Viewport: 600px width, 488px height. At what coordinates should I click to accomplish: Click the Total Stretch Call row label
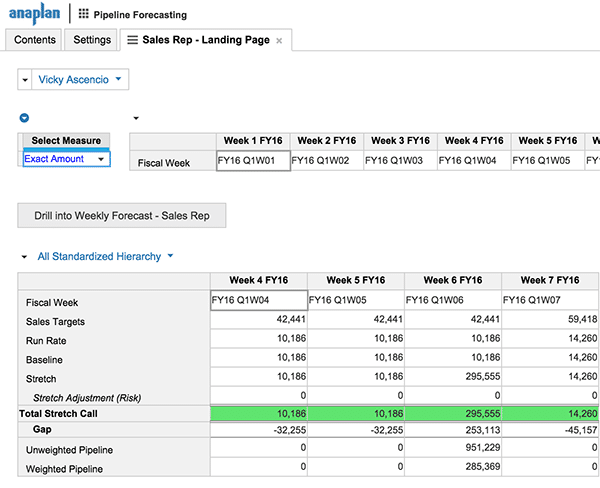coord(58,414)
